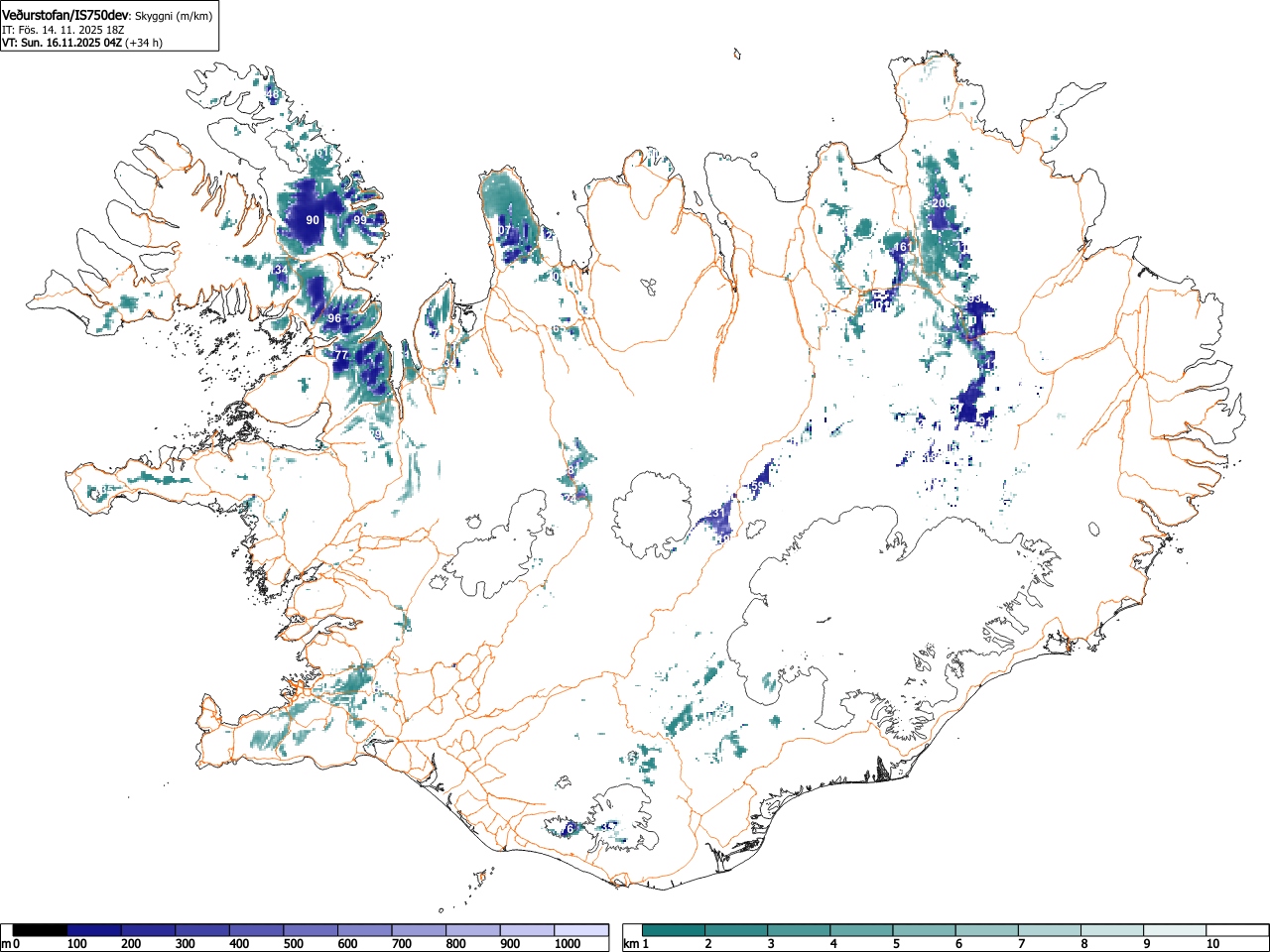Click the initial time line "IT: Fös. 14. 11. 2025 18Z"
The height and width of the screenshot is (952, 1270).
(63, 30)
